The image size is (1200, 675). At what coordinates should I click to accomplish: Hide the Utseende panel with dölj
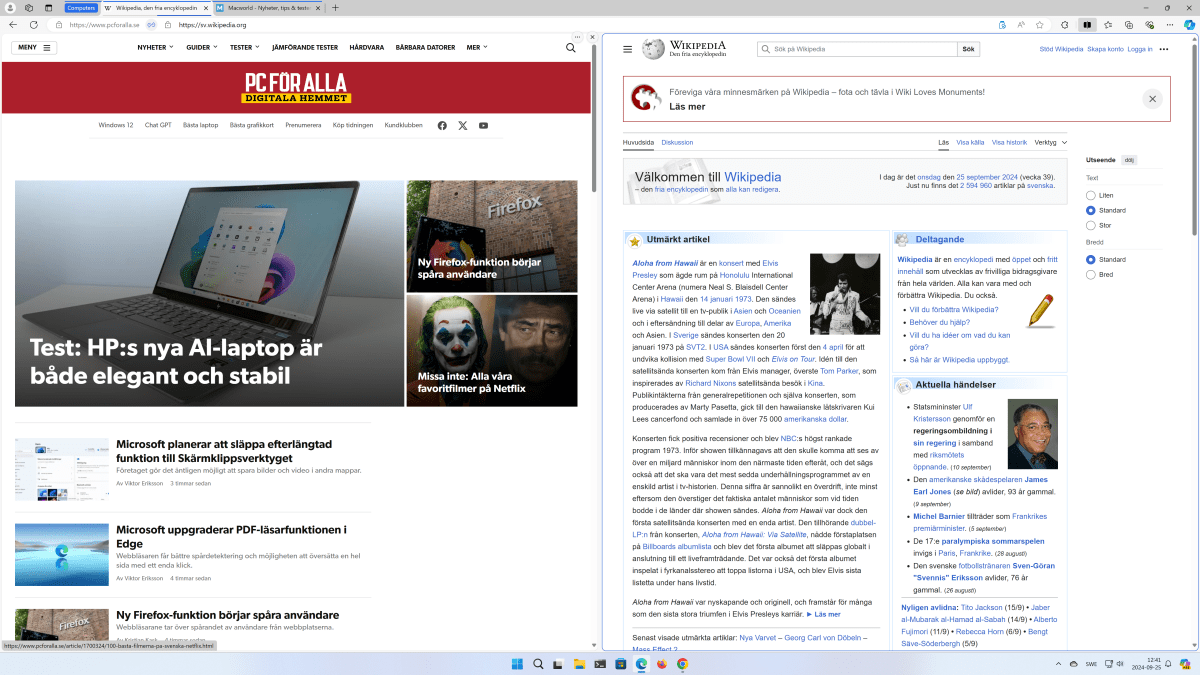(1129, 160)
